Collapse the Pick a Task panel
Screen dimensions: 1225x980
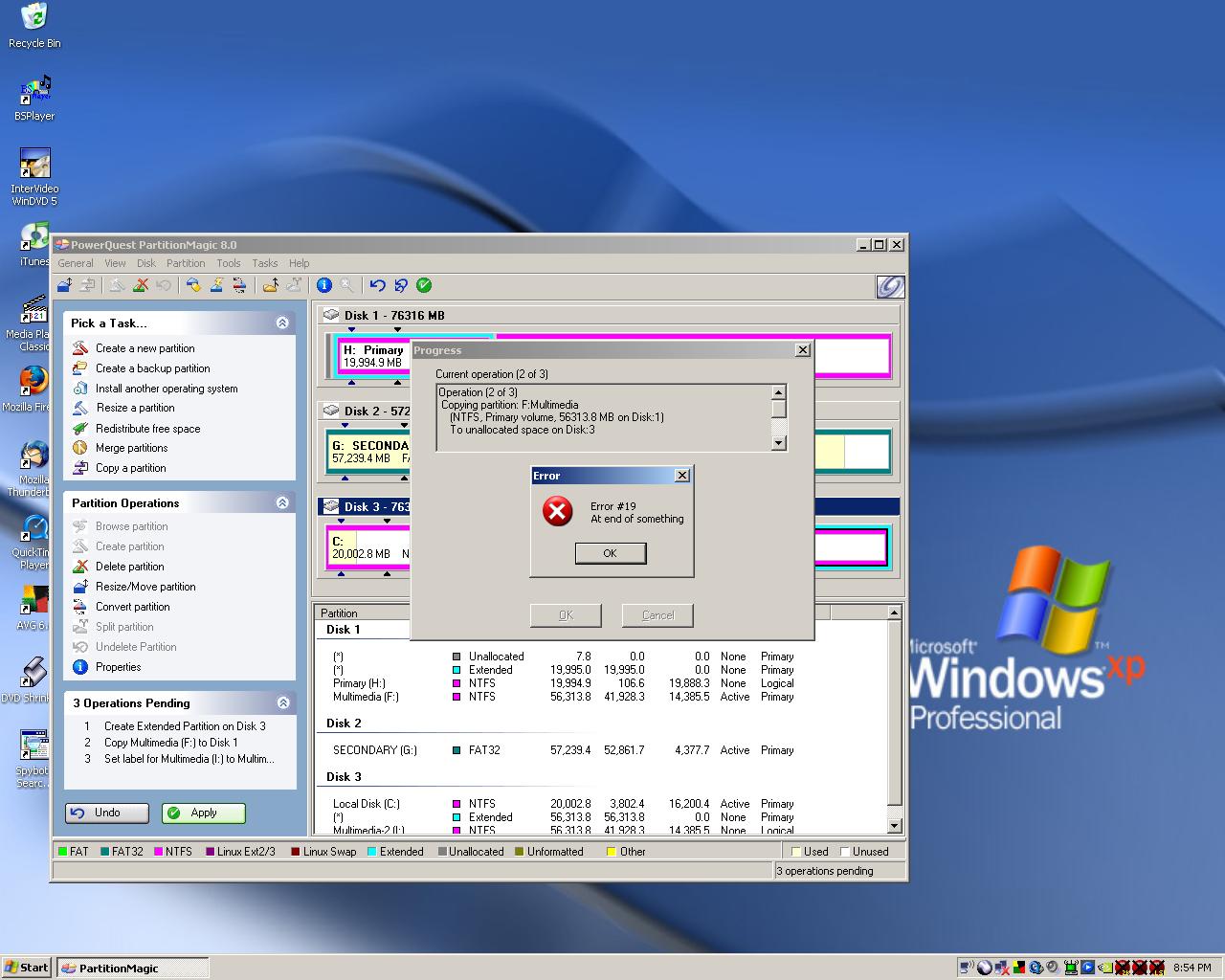282,323
